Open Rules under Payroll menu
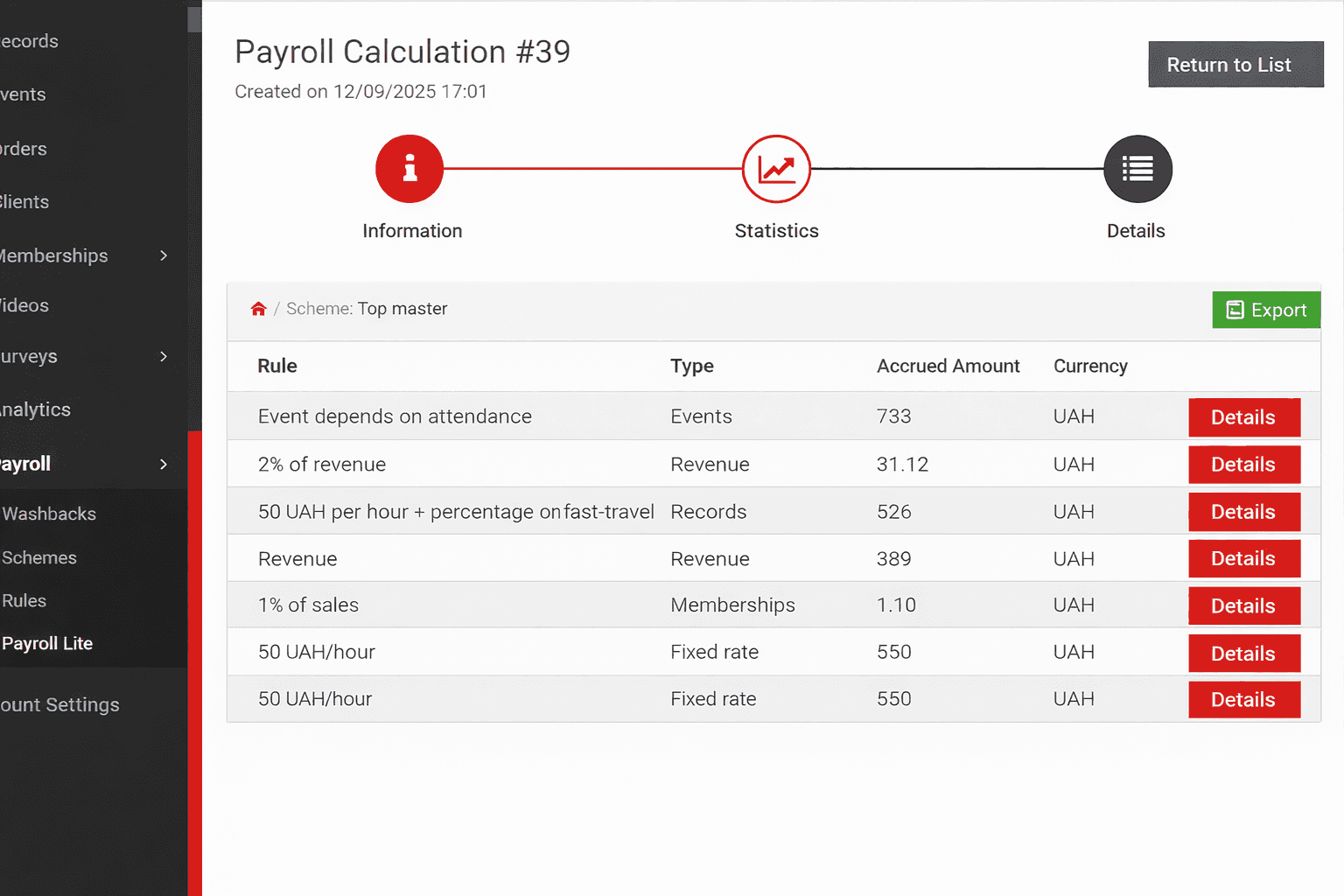The height and width of the screenshot is (896, 1344). [x=24, y=600]
